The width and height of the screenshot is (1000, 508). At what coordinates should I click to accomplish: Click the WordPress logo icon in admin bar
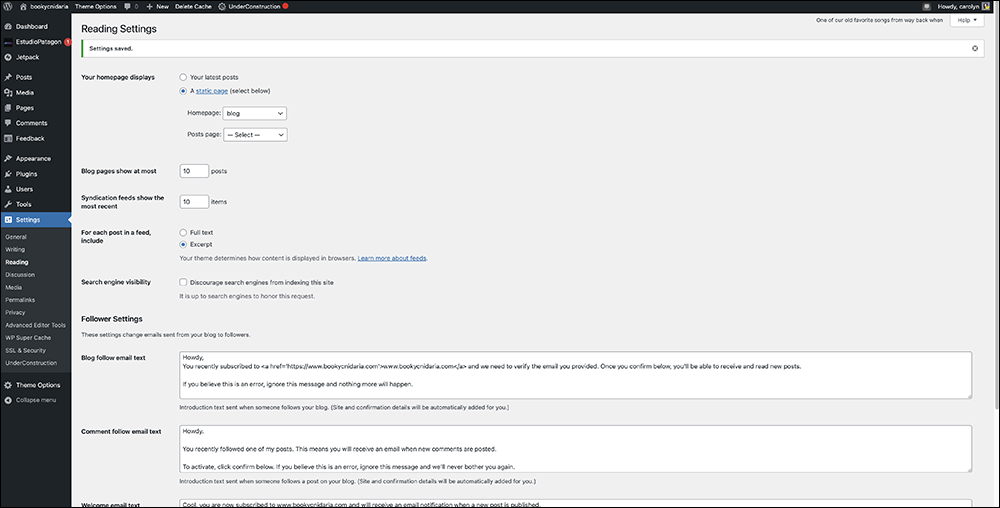point(8,6)
